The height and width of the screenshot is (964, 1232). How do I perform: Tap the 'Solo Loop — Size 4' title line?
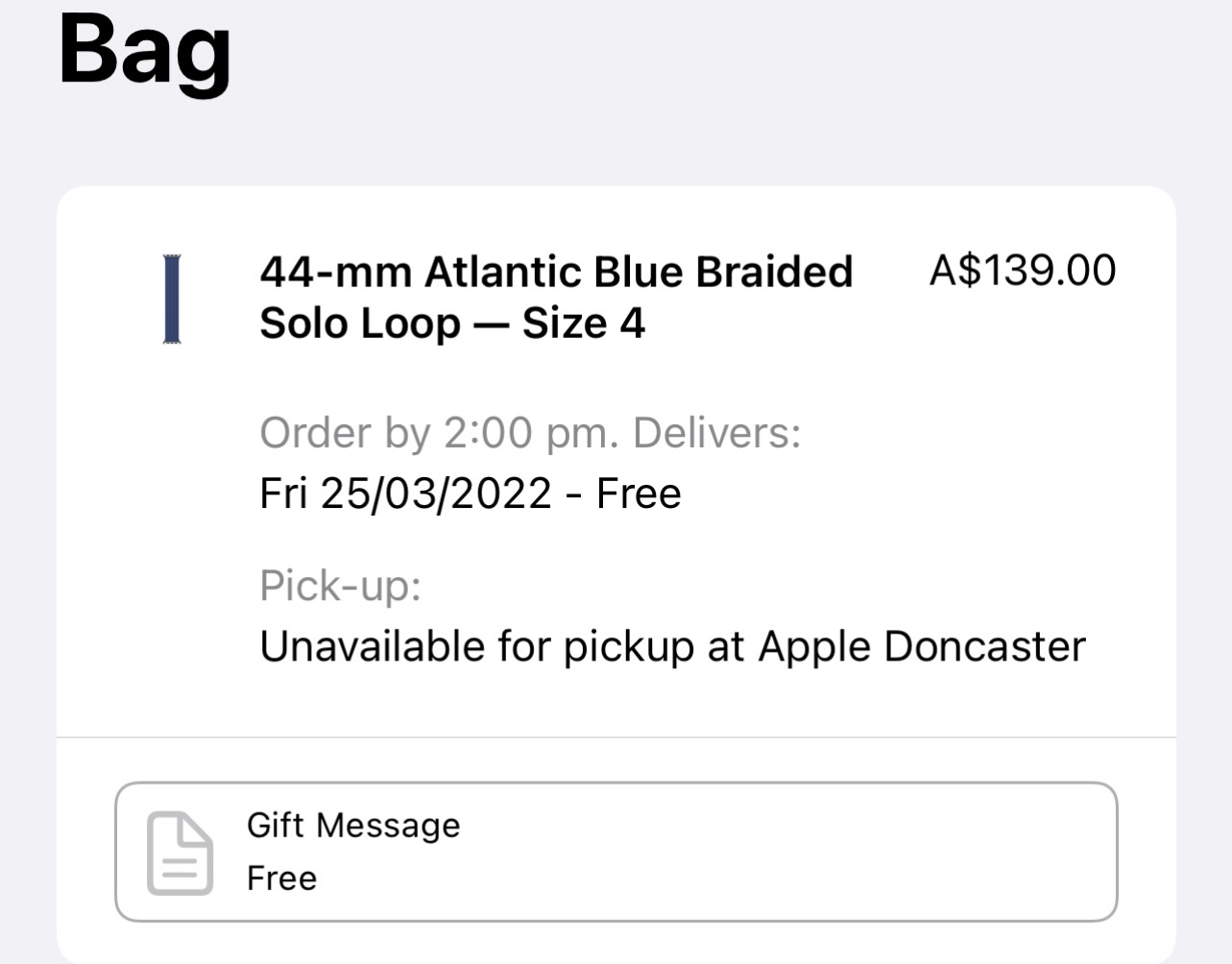(x=452, y=324)
